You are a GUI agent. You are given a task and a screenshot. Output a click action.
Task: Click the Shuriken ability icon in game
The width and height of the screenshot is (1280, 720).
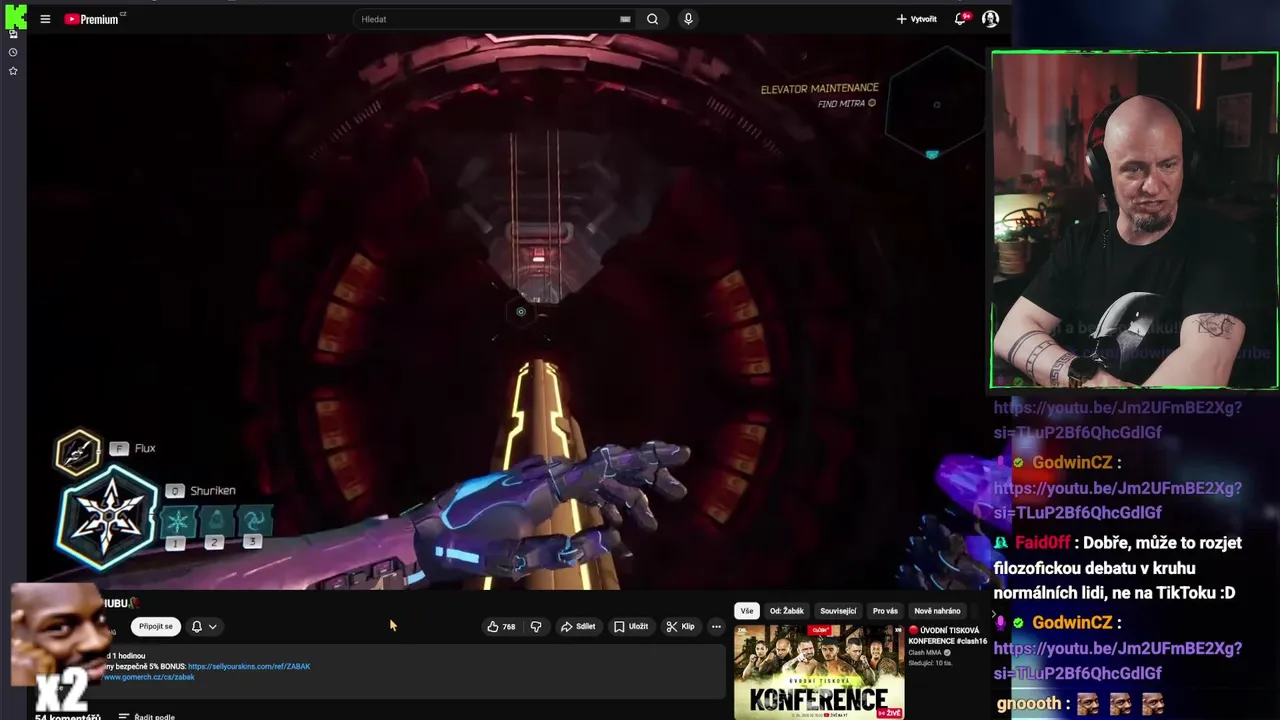click(x=107, y=519)
